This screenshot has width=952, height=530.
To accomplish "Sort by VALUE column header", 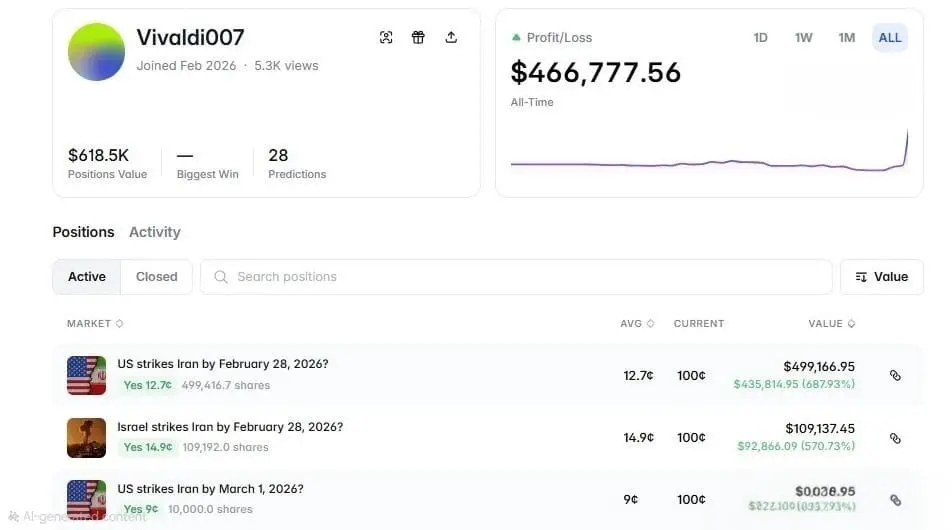I will coord(831,324).
